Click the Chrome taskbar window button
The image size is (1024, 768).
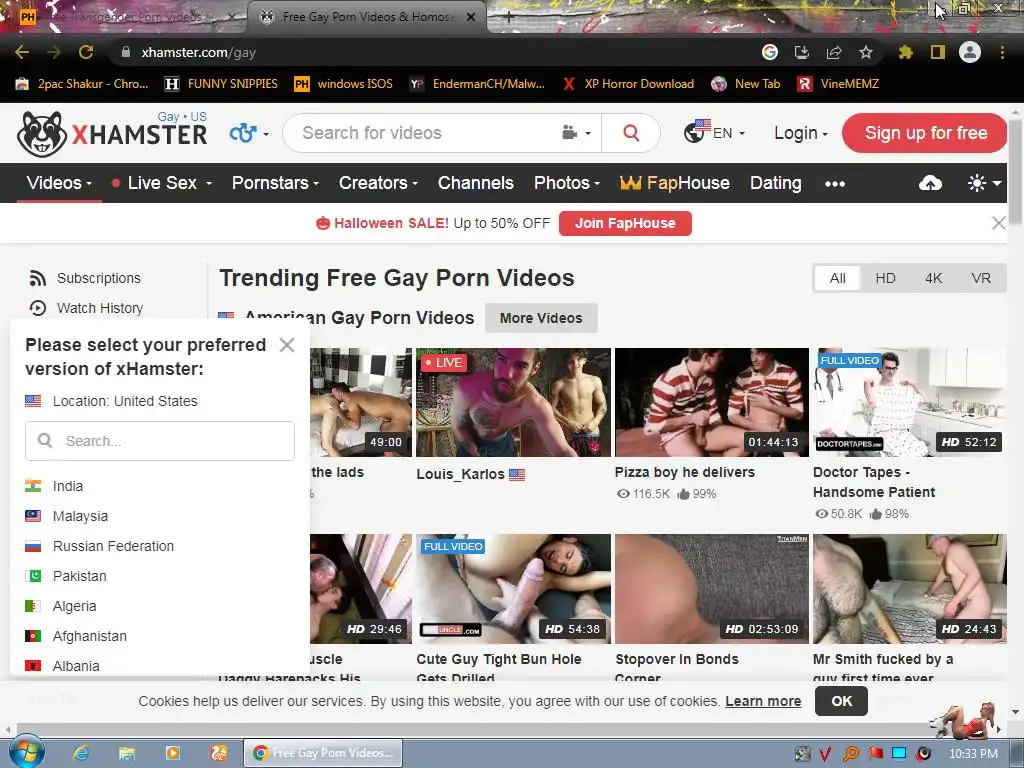coord(323,753)
